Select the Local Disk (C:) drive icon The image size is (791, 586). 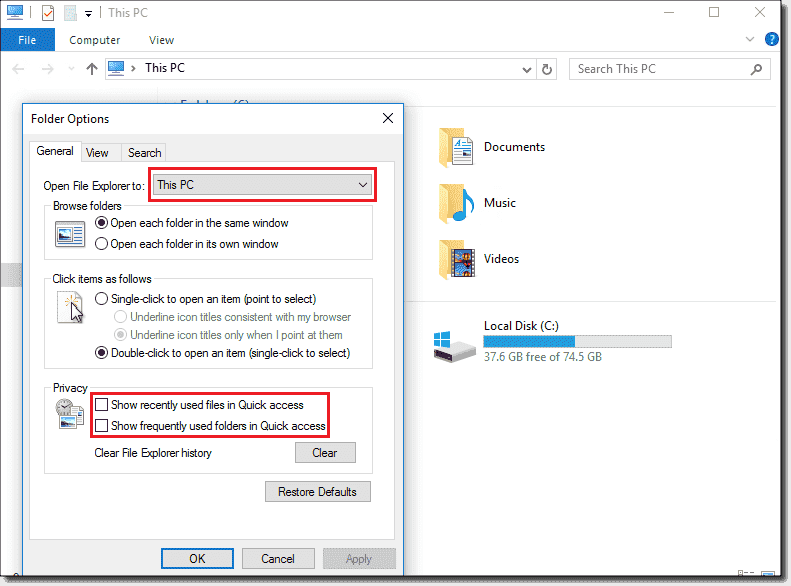(454, 346)
